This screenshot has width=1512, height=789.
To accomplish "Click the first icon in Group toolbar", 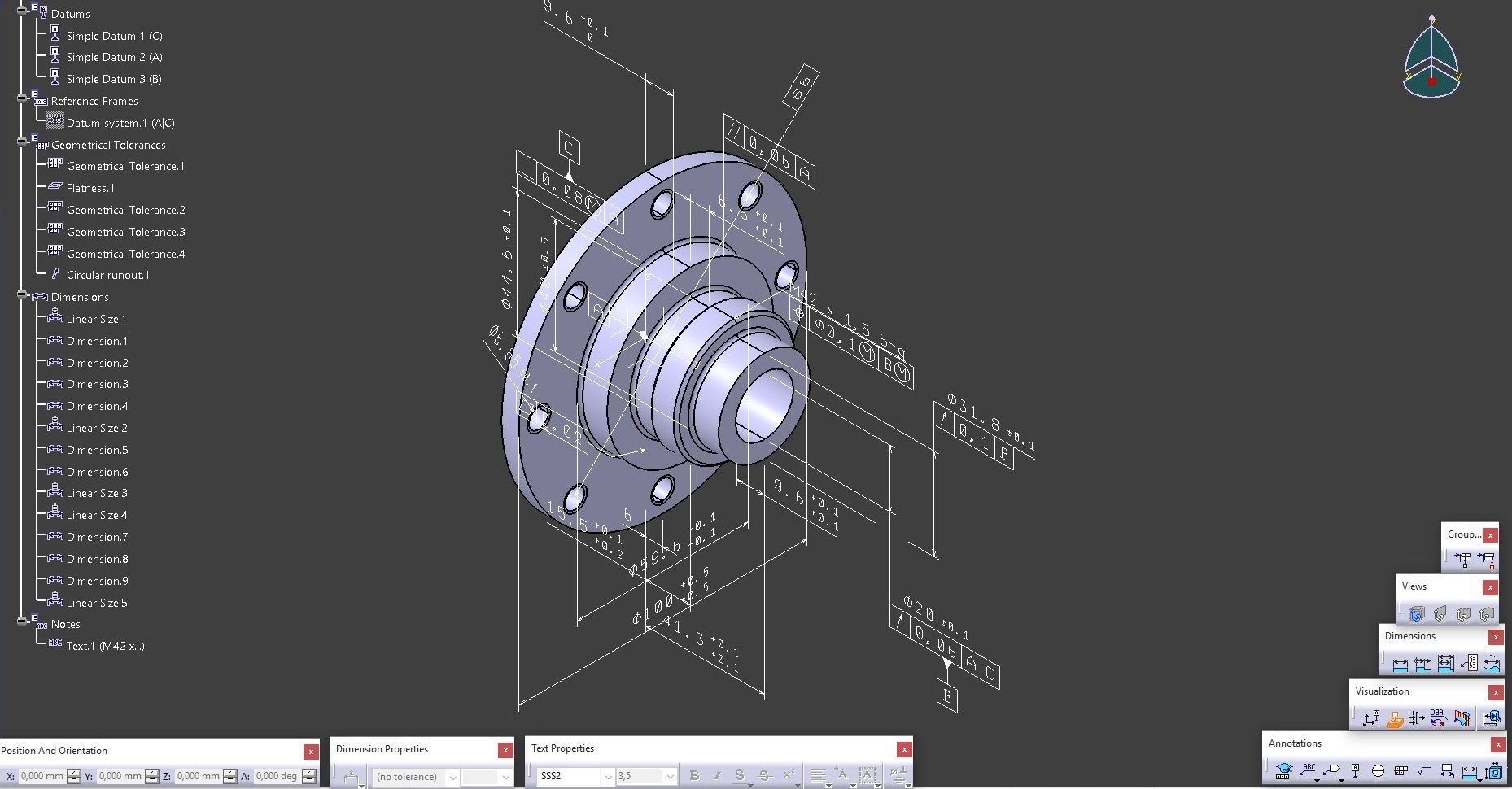I will [x=1462, y=560].
